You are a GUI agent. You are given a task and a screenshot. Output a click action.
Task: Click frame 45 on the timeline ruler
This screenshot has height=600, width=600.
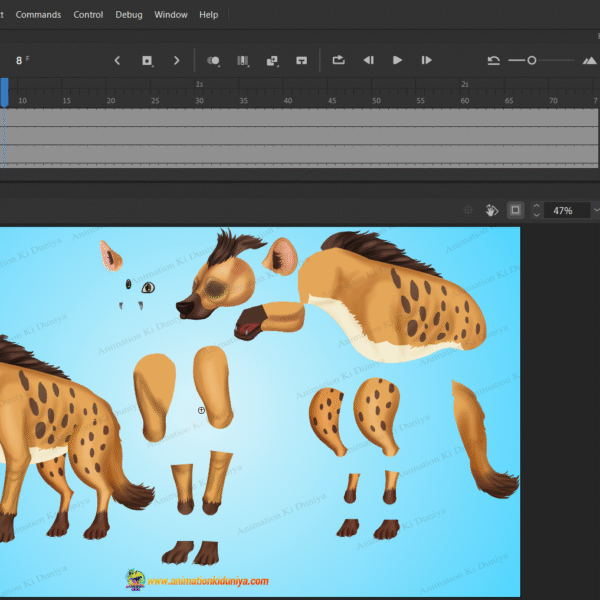coord(332,101)
